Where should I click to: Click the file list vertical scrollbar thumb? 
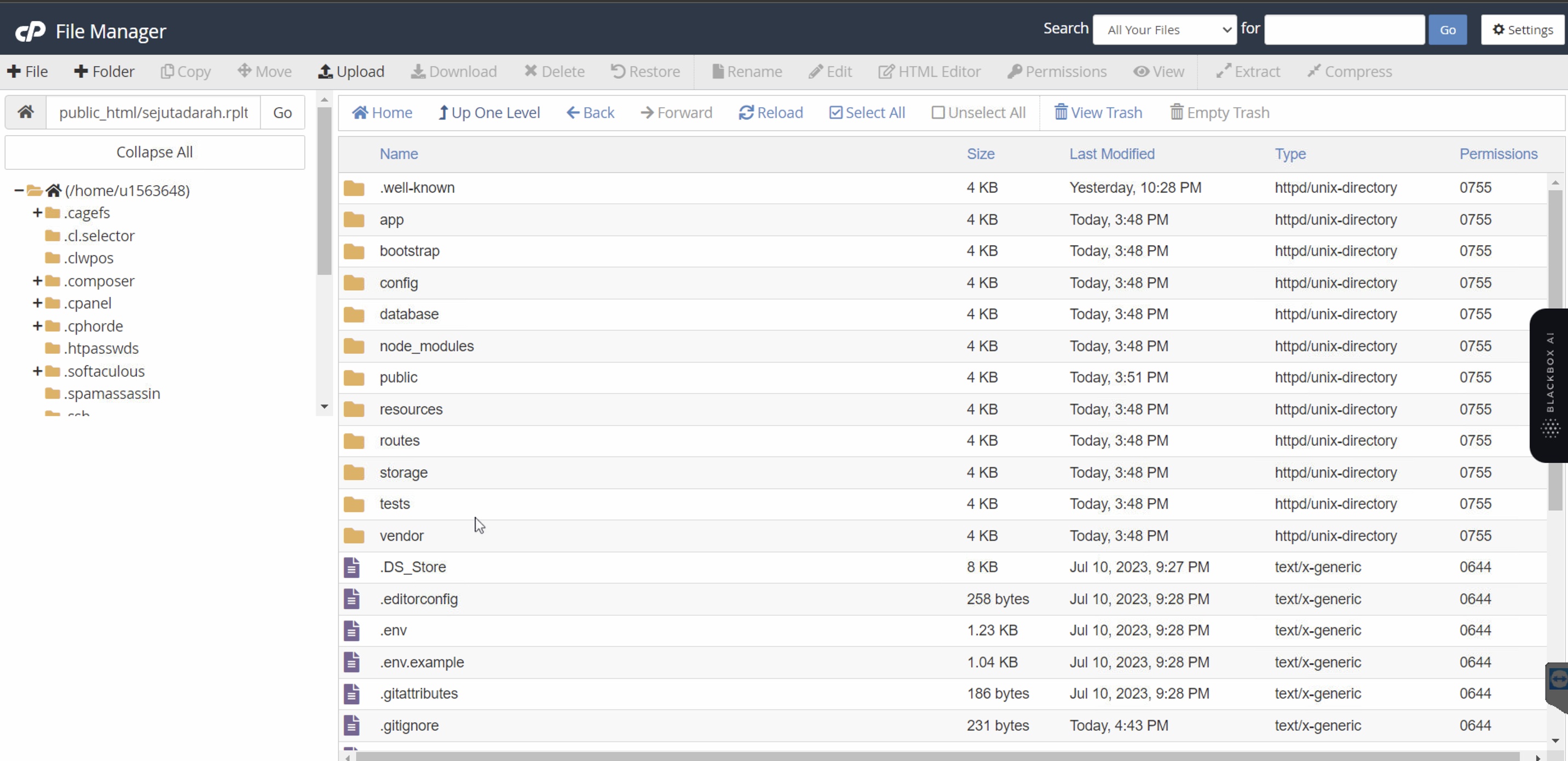(1555, 350)
